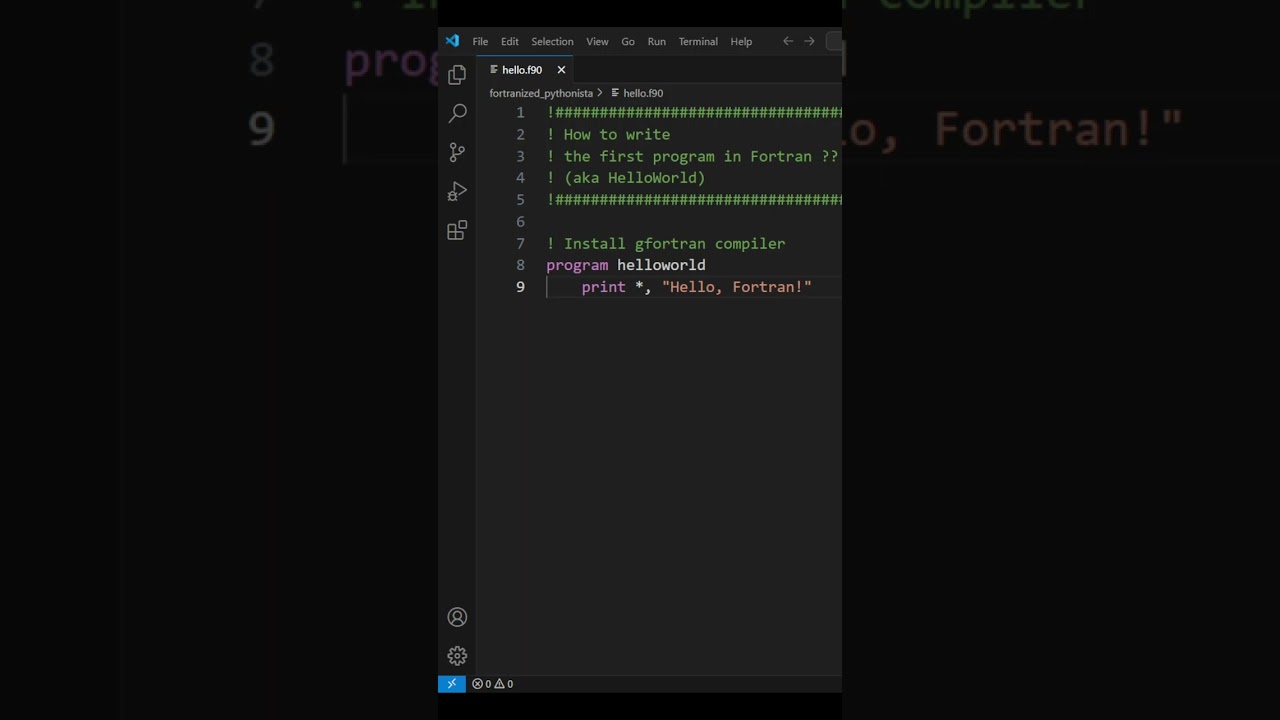Click '! Install gfortran compiler' comment

point(666,244)
